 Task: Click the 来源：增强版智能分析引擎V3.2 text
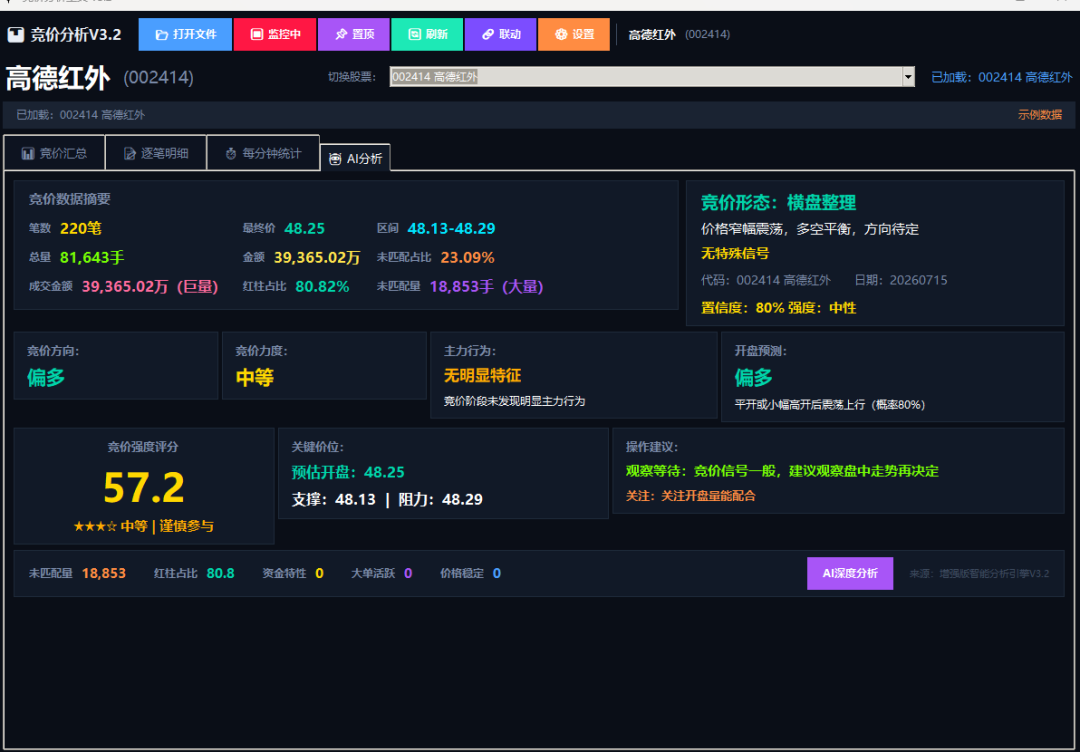tap(979, 573)
